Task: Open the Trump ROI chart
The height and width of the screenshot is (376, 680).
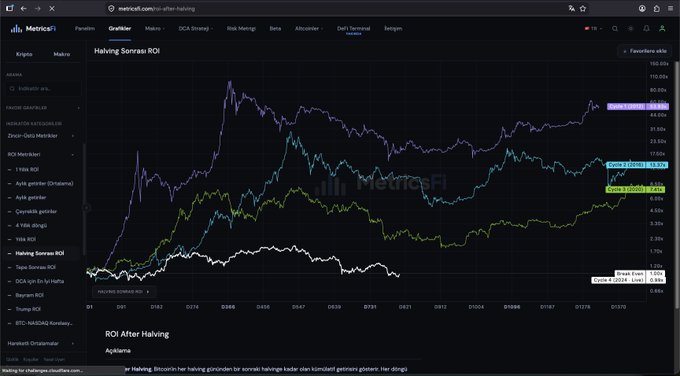Action: [x=28, y=309]
